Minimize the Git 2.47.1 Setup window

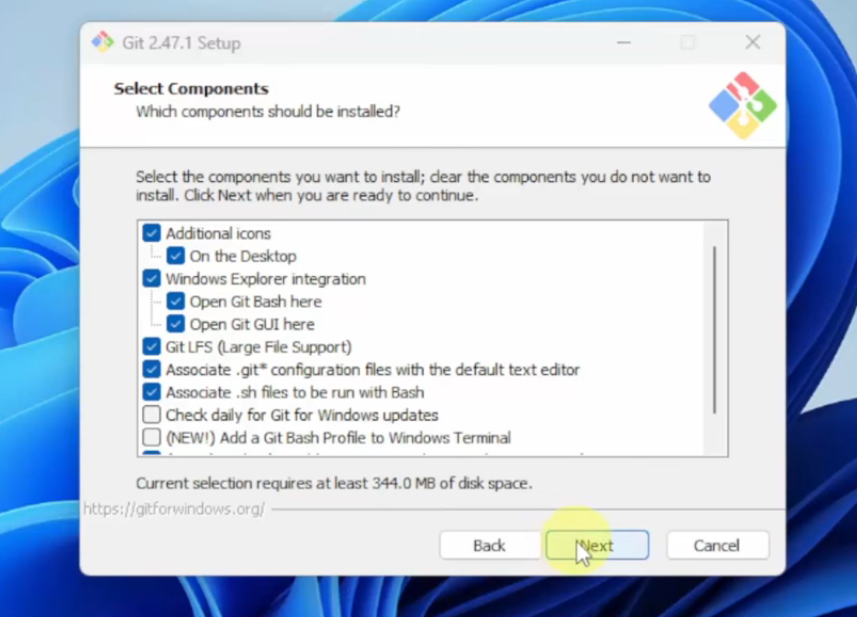624,42
